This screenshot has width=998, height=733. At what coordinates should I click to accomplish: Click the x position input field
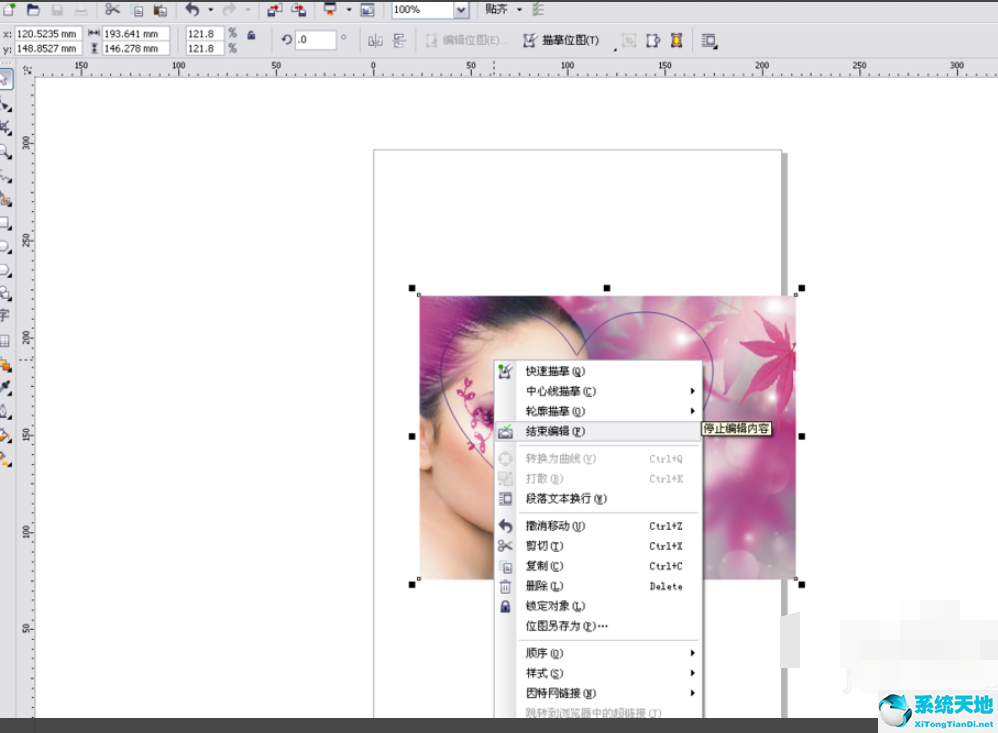coord(48,33)
